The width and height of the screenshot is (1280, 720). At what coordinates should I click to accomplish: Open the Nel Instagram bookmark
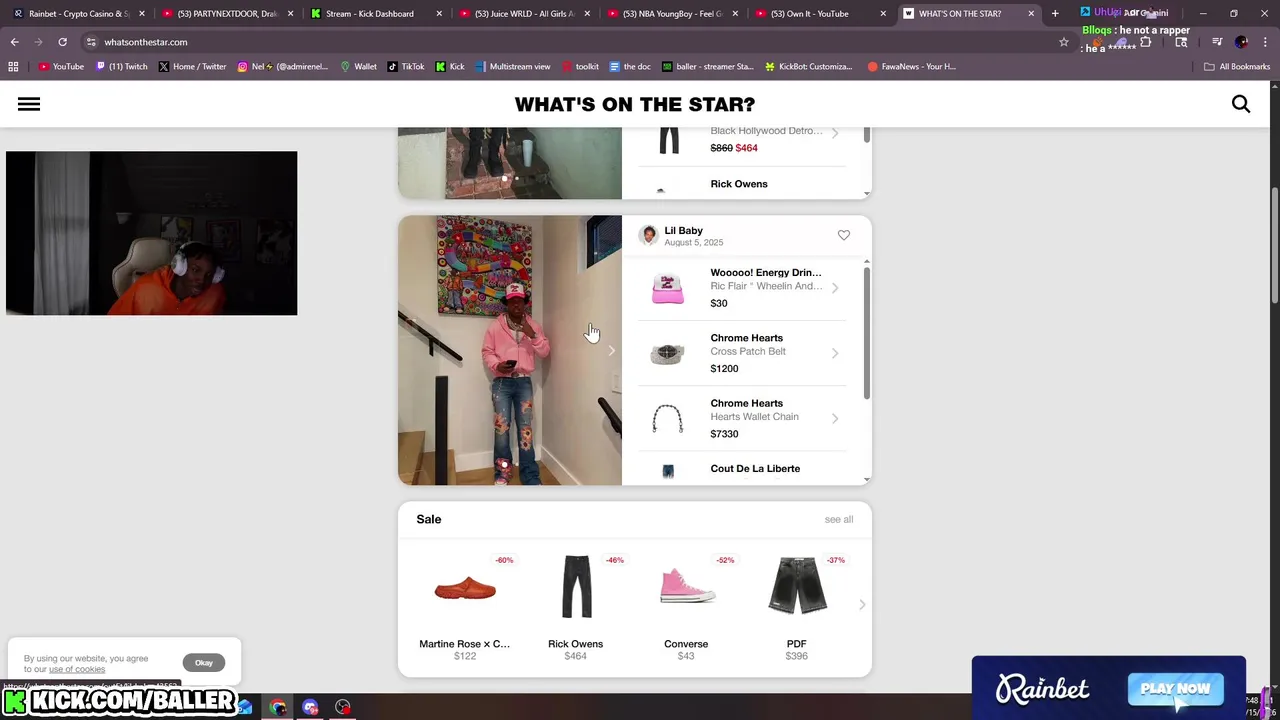(x=283, y=67)
